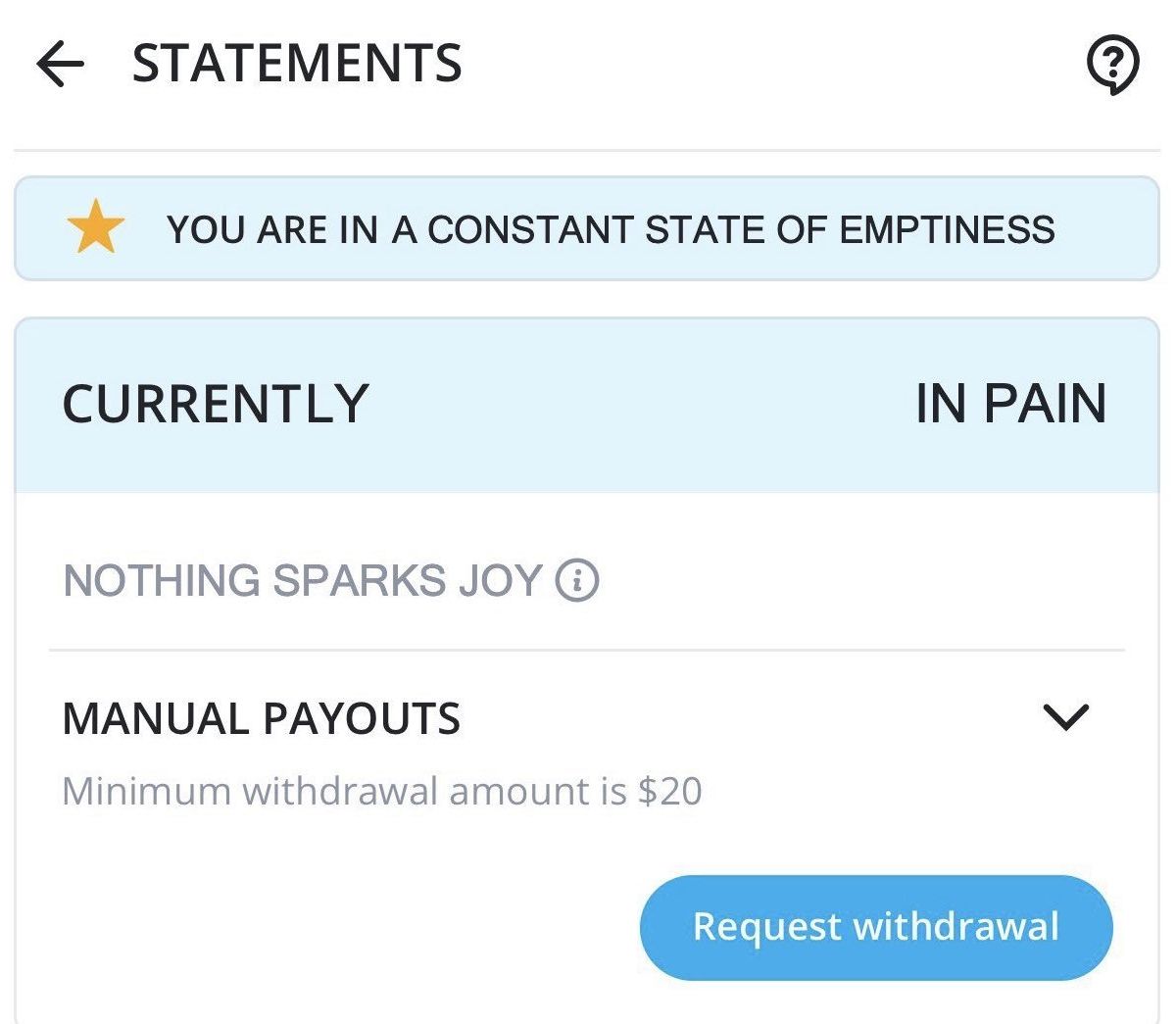Screen dimensions: 1176x1024
Task: Click the word PAYOUTS in the section heading
Action: [x=362, y=718]
